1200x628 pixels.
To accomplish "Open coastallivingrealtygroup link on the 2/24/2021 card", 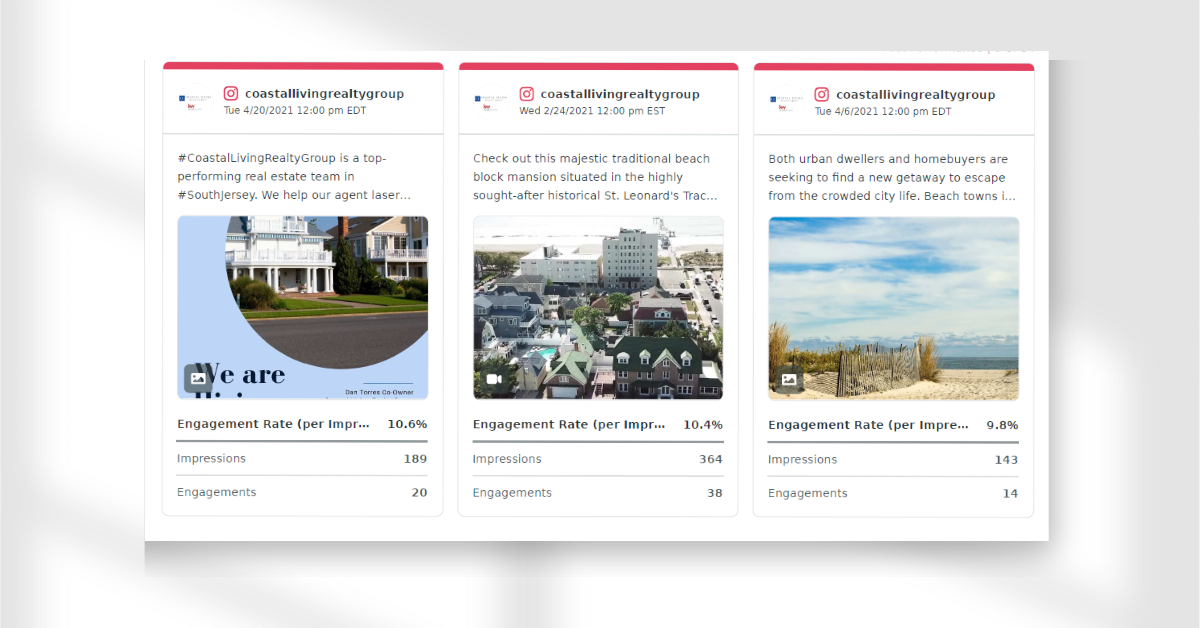I will click(620, 94).
